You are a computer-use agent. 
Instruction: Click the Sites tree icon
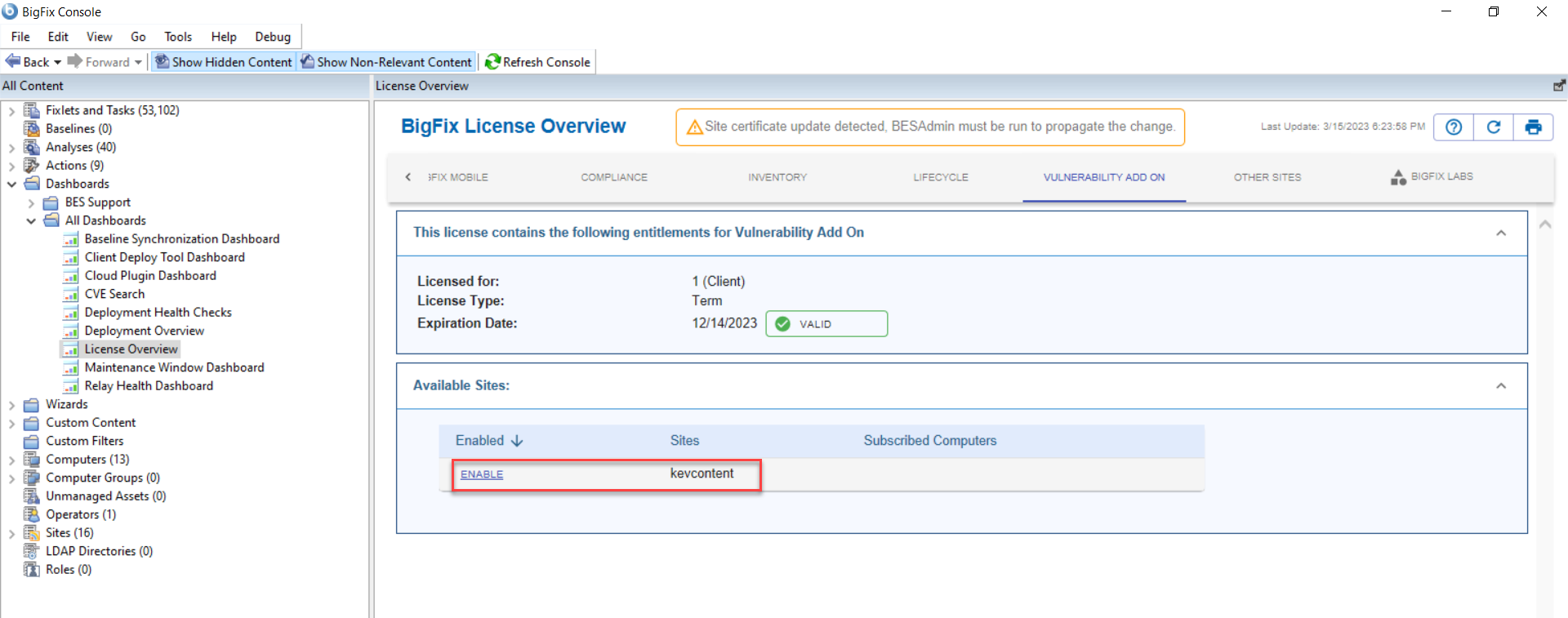tap(32, 533)
